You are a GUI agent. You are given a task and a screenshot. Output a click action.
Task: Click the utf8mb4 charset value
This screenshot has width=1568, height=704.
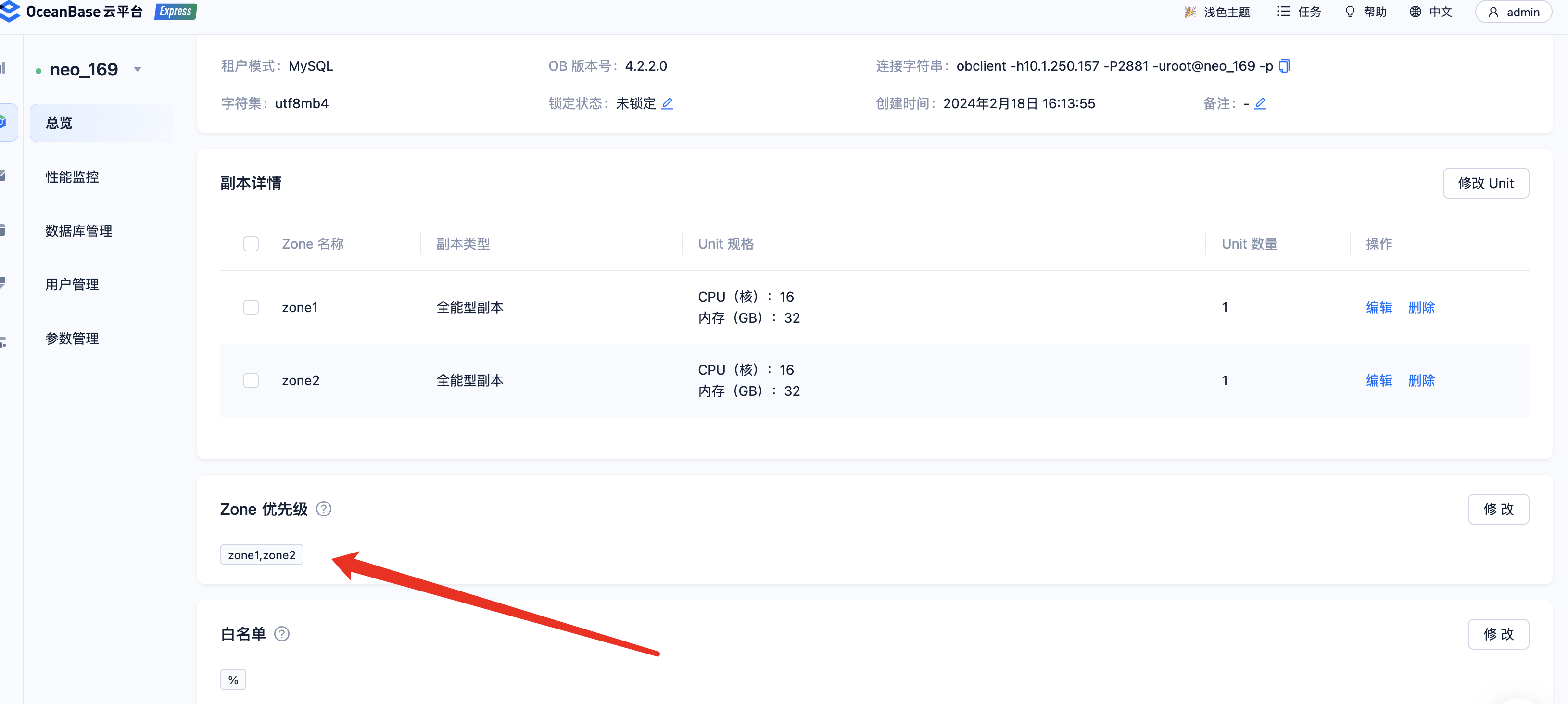coord(301,103)
